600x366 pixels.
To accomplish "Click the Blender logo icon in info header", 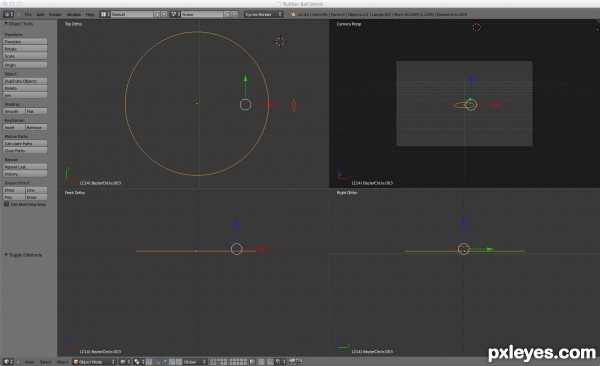I will [293, 15].
